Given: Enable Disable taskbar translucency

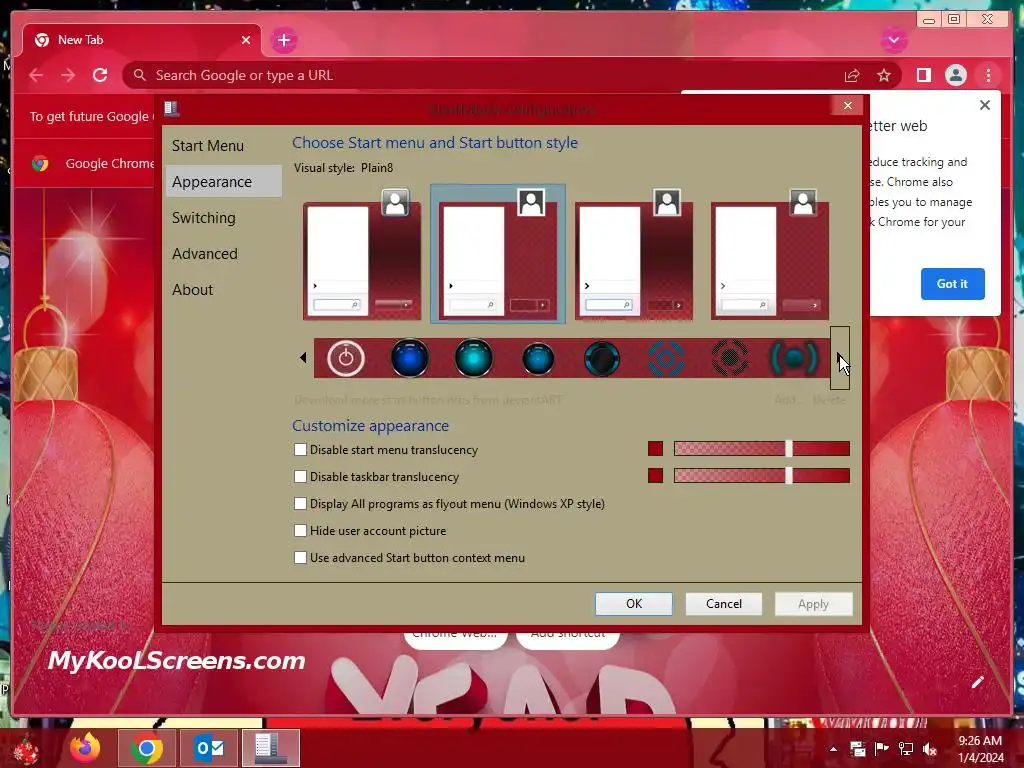Looking at the screenshot, I should [300, 477].
